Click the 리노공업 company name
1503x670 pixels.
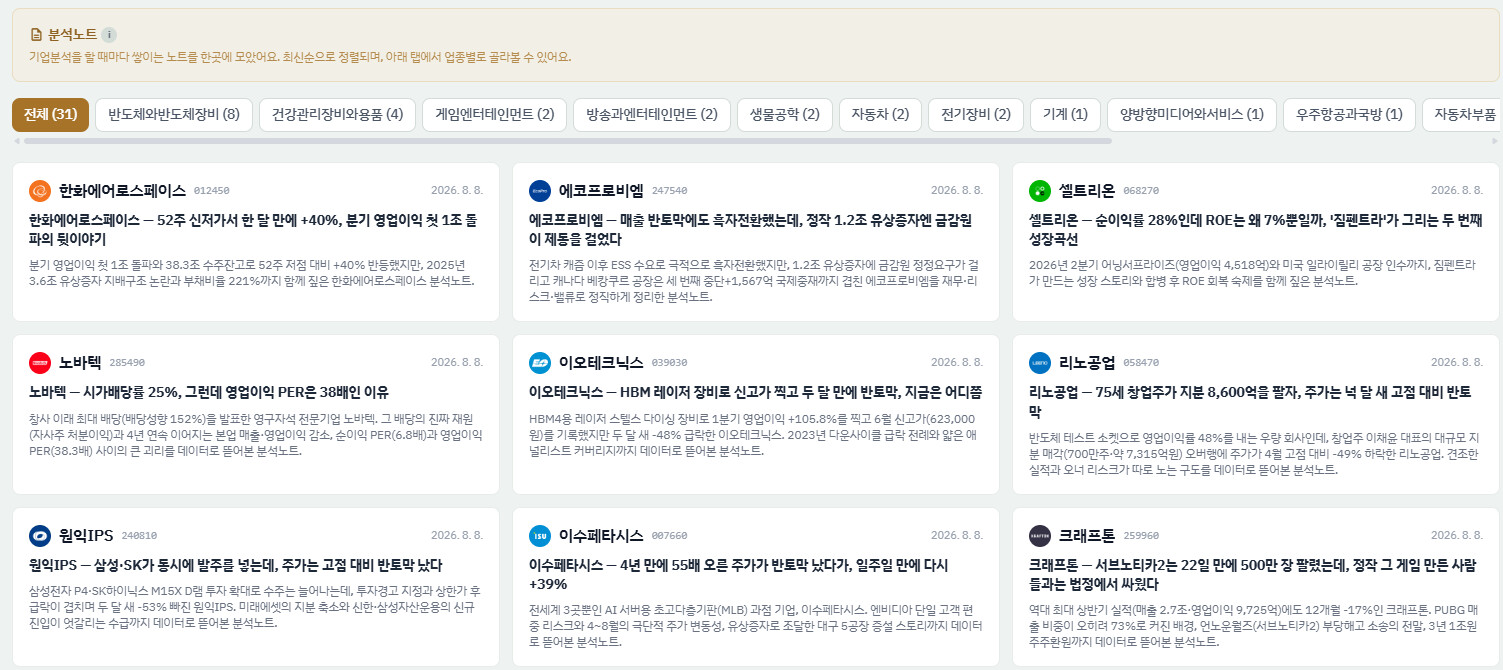[x=1087, y=363]
